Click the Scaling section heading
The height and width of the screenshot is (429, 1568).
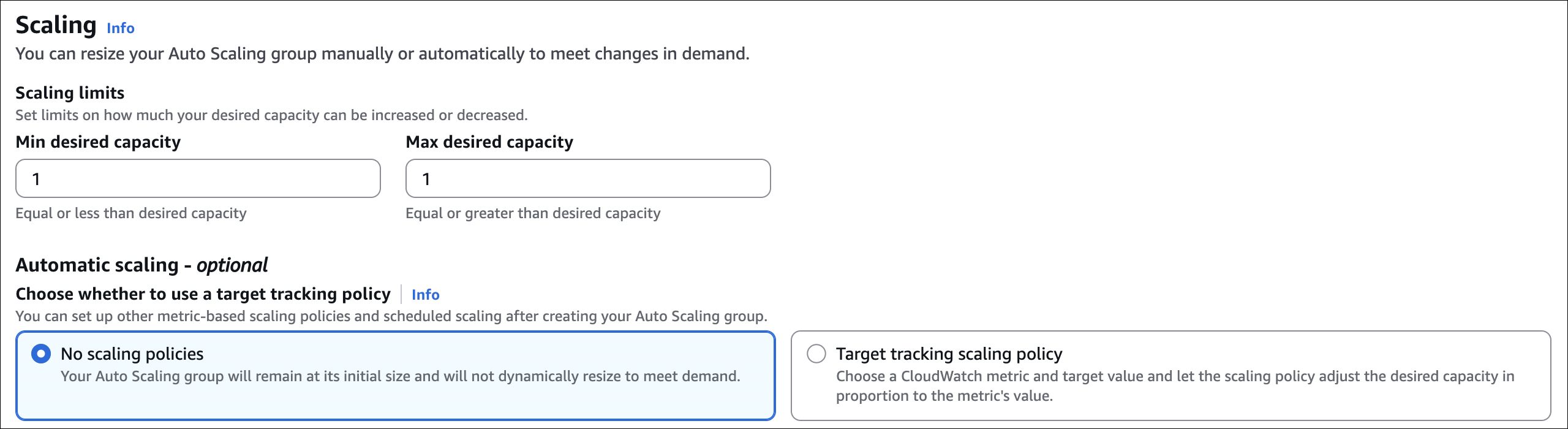56,26
